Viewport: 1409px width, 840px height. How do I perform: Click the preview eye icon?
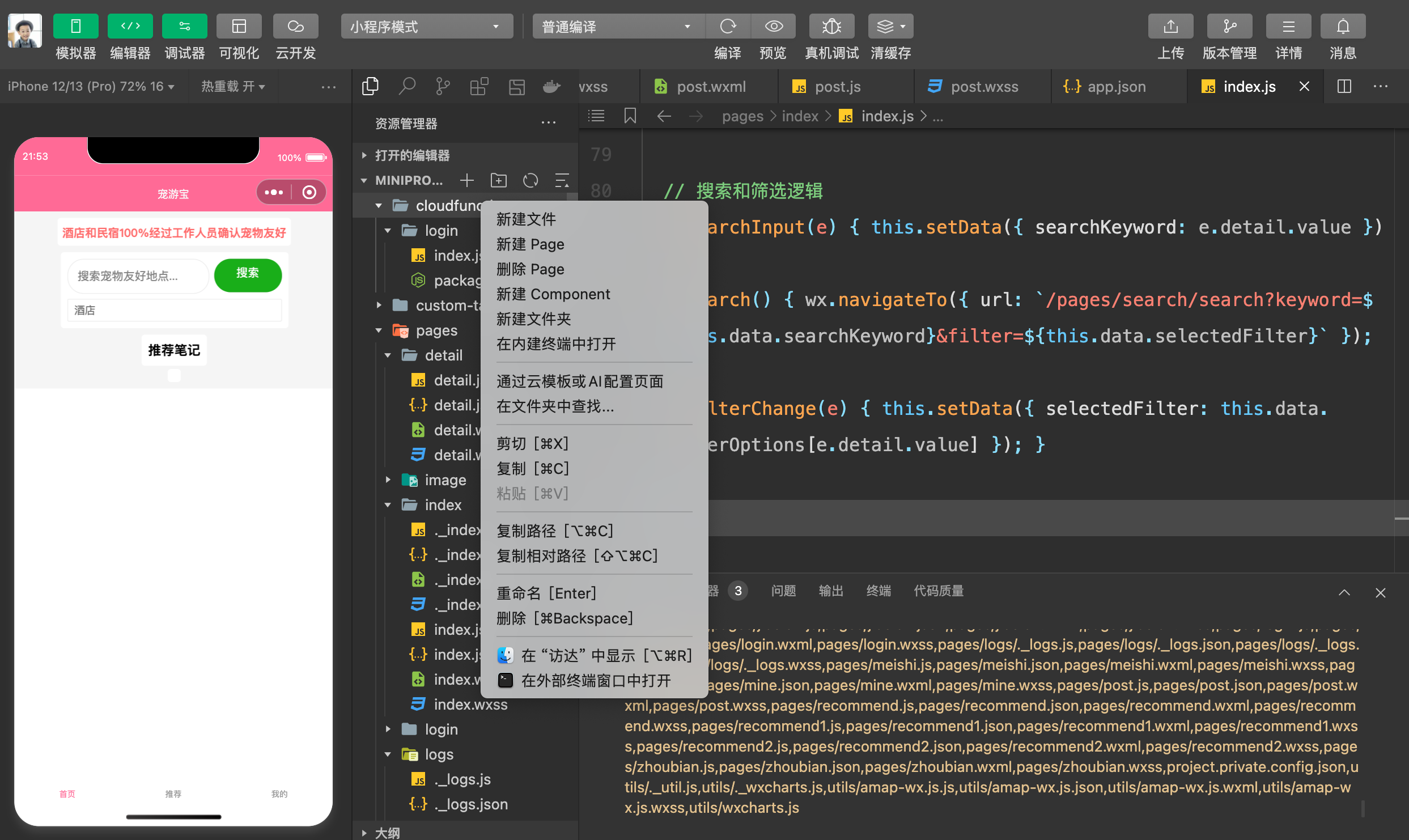[774, 26]
